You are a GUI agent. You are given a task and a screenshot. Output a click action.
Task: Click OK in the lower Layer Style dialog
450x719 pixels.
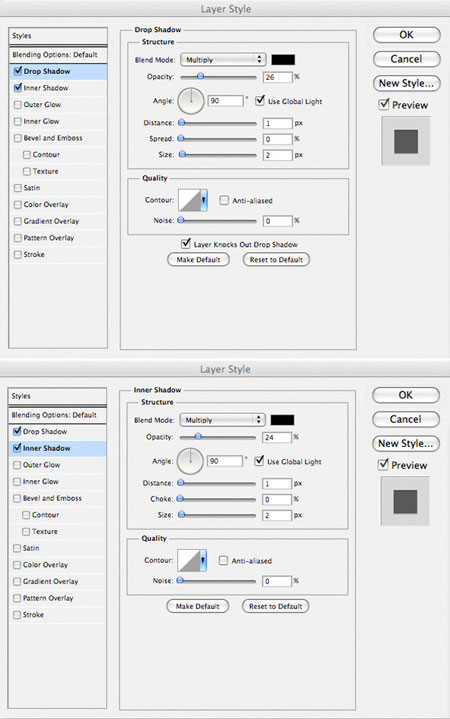pos(406,395)
